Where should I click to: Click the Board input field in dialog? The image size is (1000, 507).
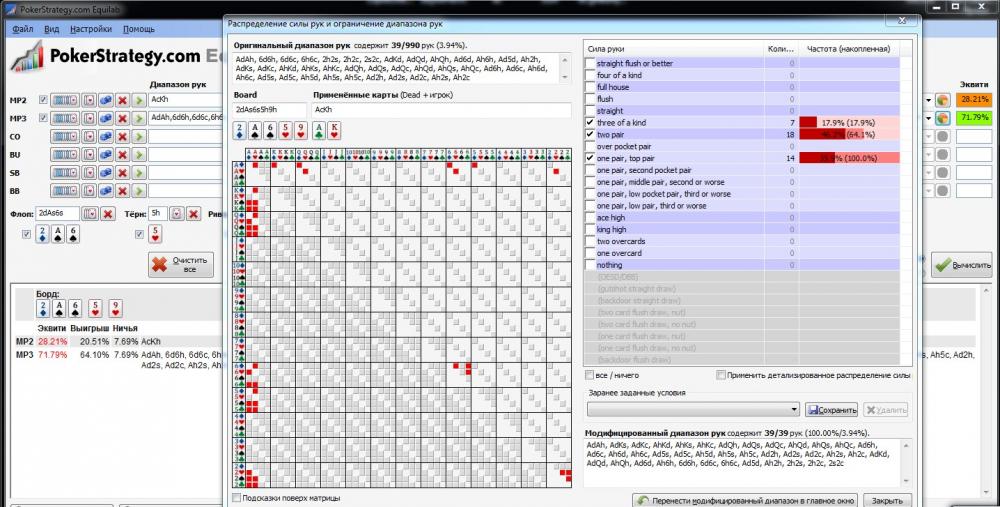[270, 110]
